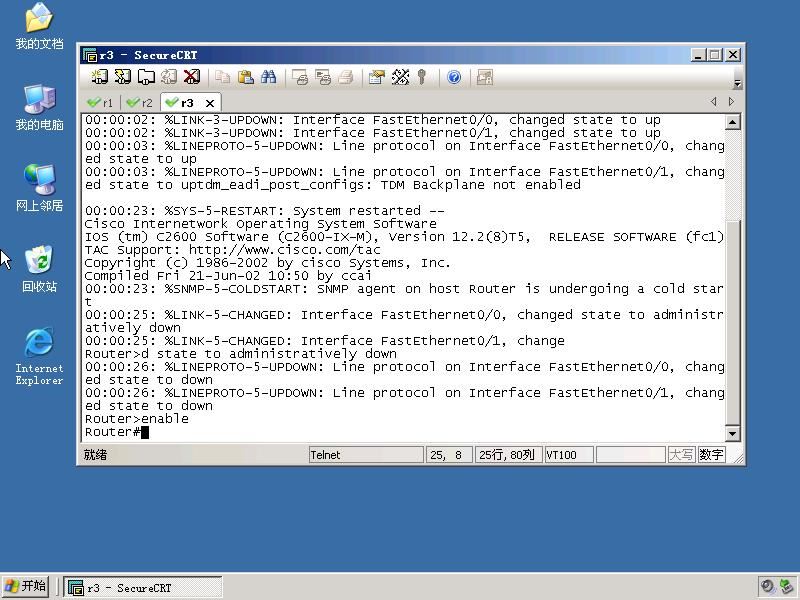
Task: Click the first system tray icon
Action: coord(767,587)
